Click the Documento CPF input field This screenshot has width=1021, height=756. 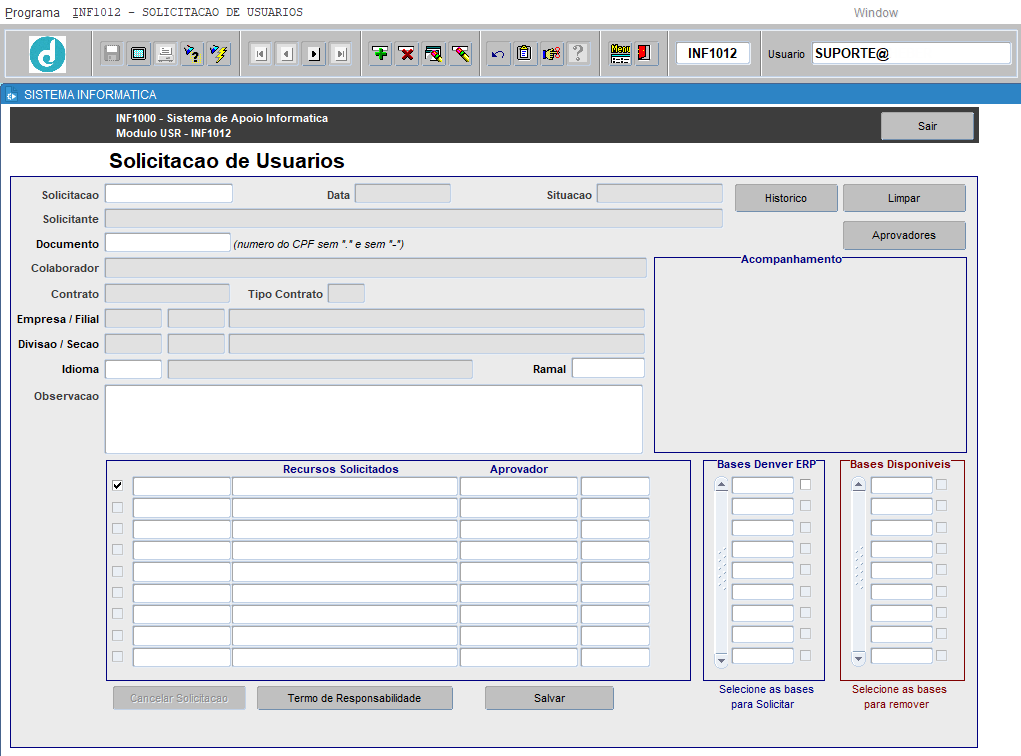[x=168, y=243]
